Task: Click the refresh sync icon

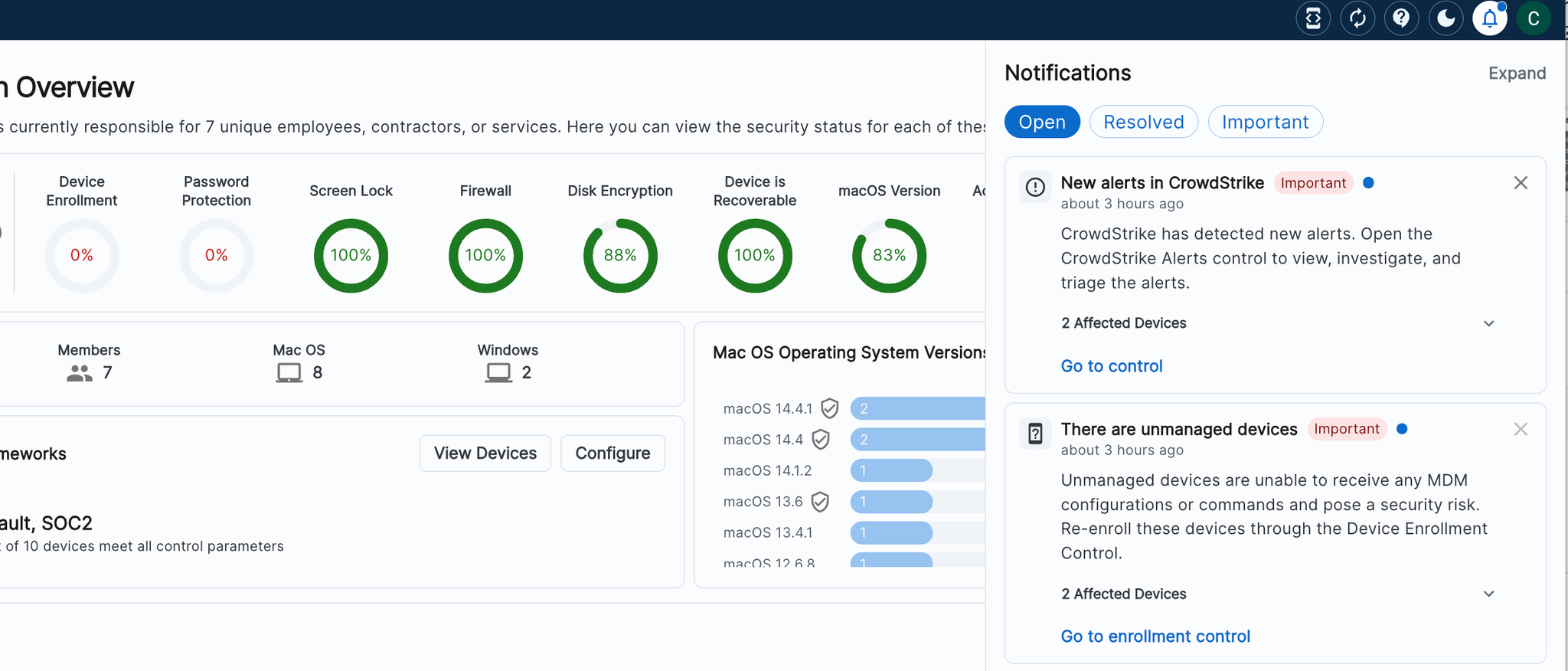Action: (1357, 18)
